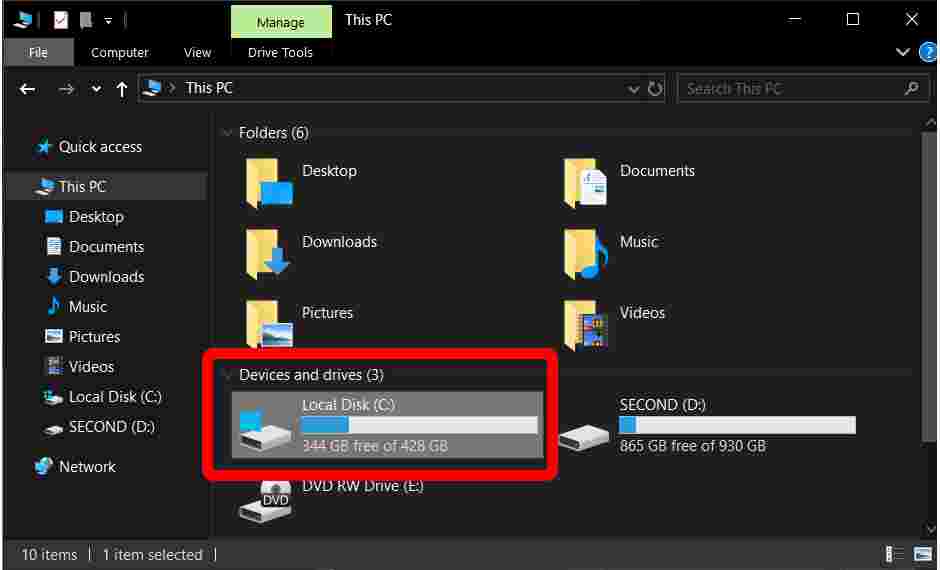The width and height of the screenshot is (940, 570).
Task: Open Documents folder in Folders group
Action: point(629,183)
